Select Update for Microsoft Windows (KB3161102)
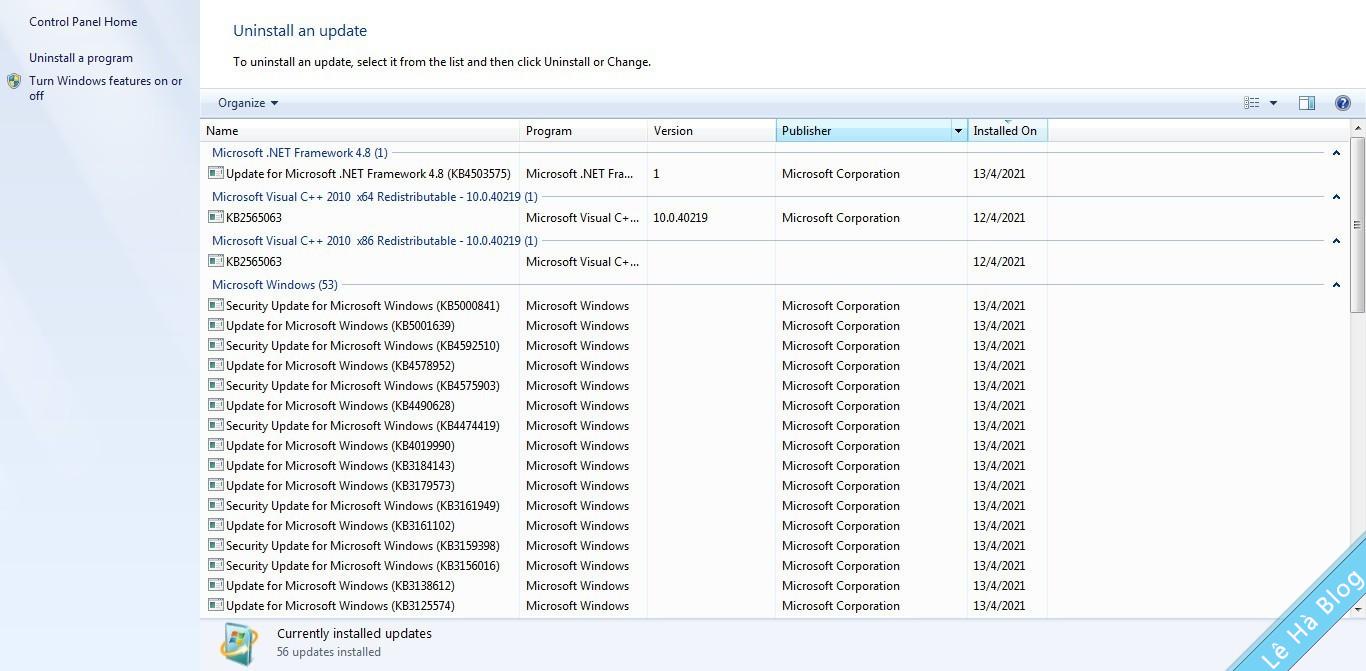The image size is (1366, 671). tap(340, 526)
